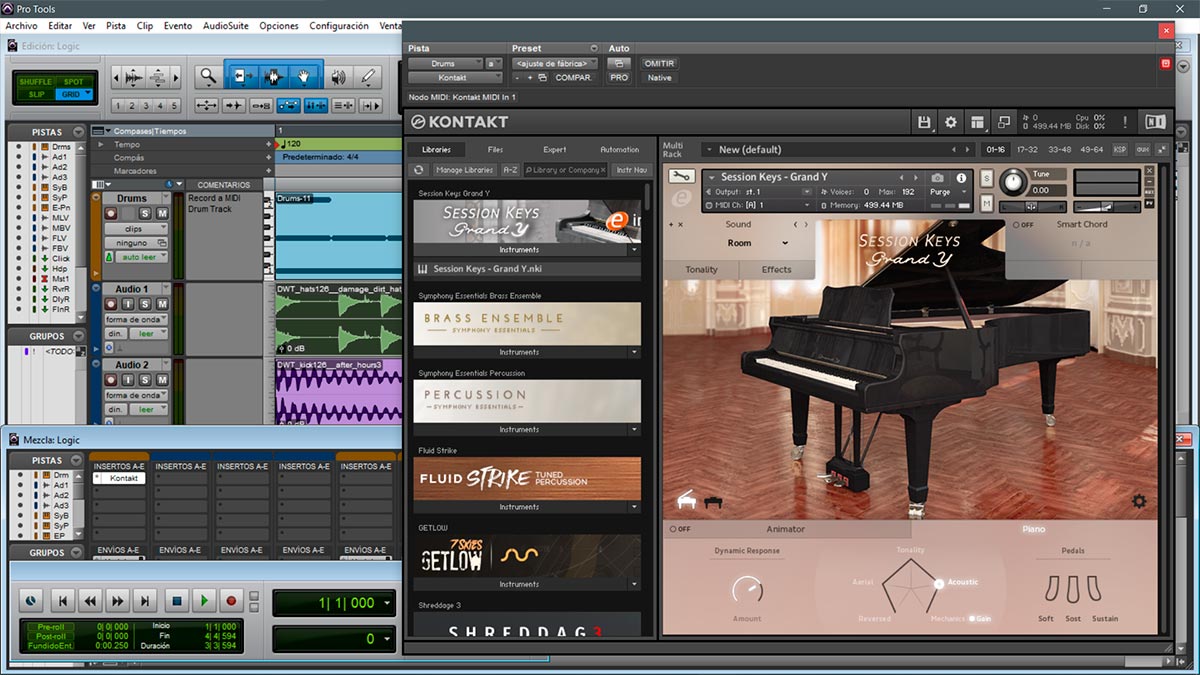1200x675 pixels.
Task: Click the Play button in transport
Action: click(204, 601)
